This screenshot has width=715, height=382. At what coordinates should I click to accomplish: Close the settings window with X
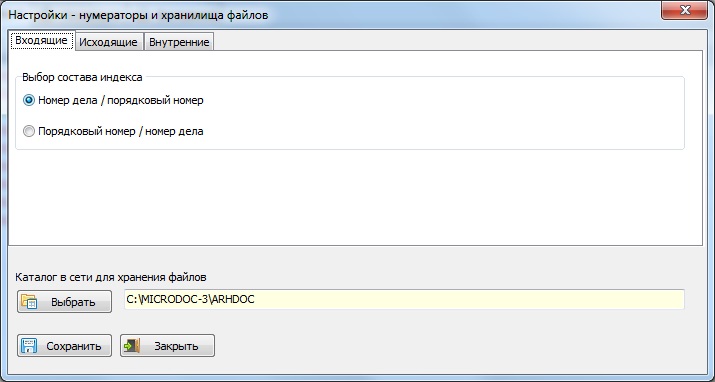pyautogui.click(x=684, y=10)
